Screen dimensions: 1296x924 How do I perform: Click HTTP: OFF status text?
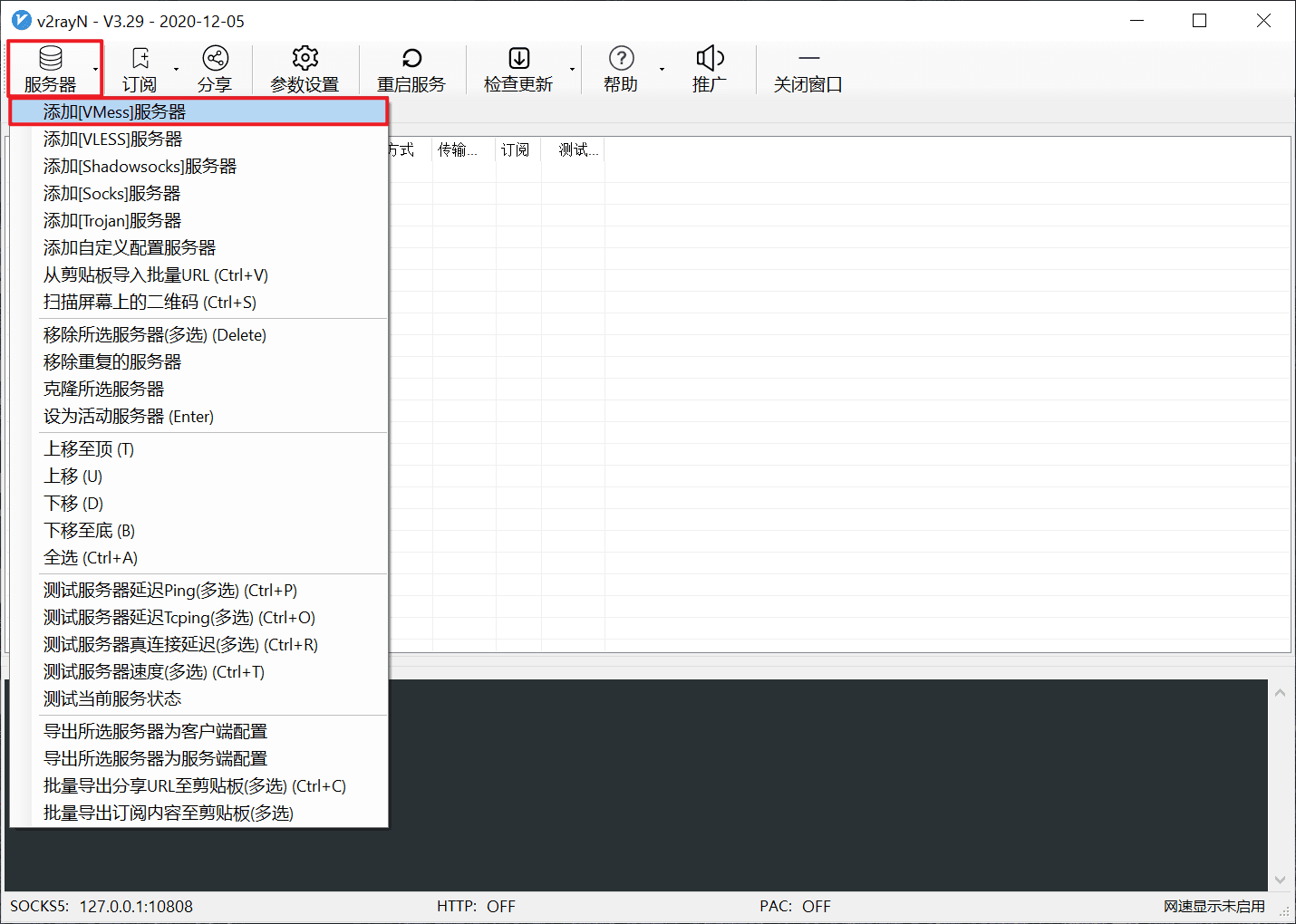tap(476, 906)
